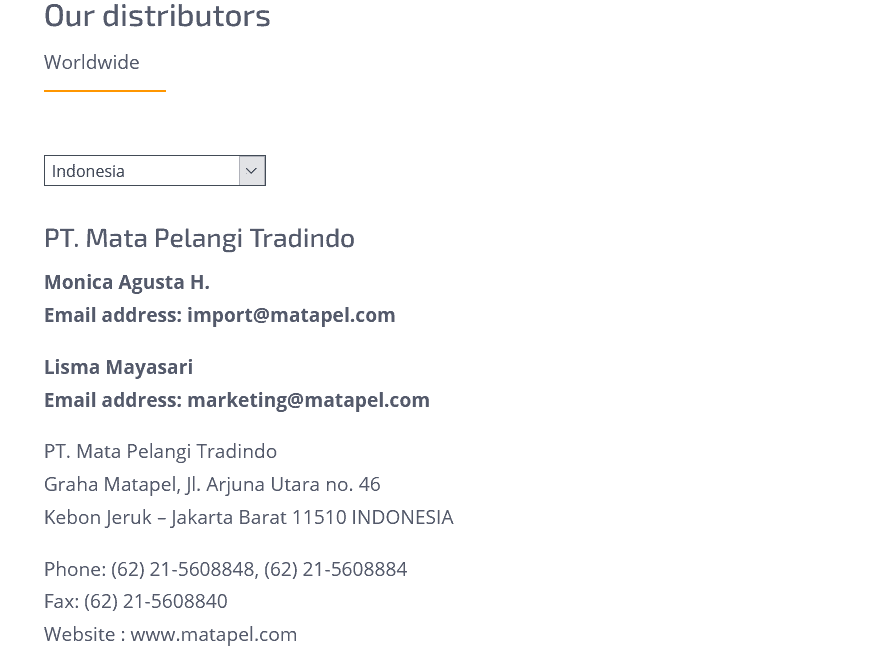Viewport: 894px width, 653px height.
Task: Click the contact name Monica Agusta H.
Action: point(126,282)
